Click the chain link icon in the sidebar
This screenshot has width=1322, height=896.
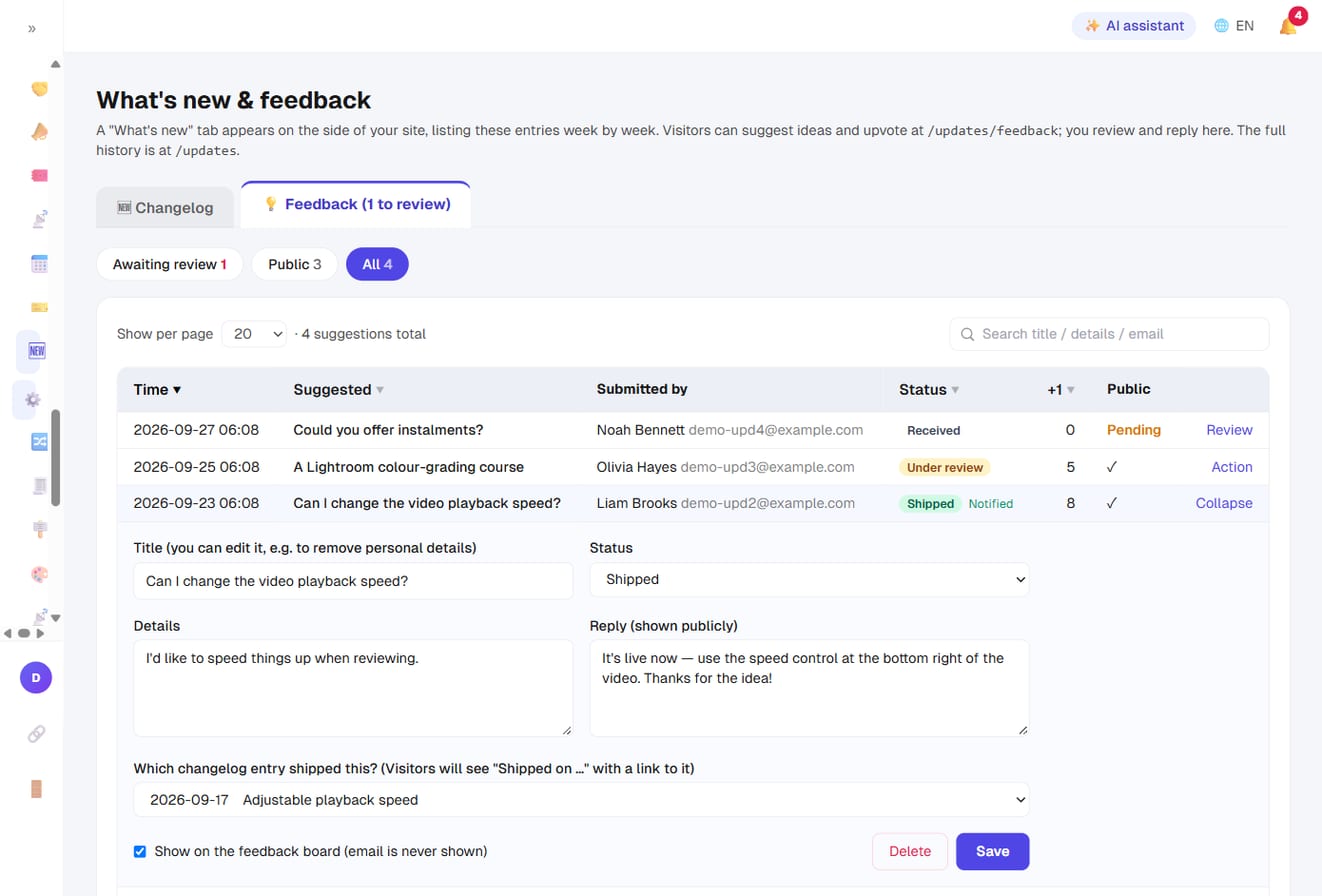tap(36, 734)
